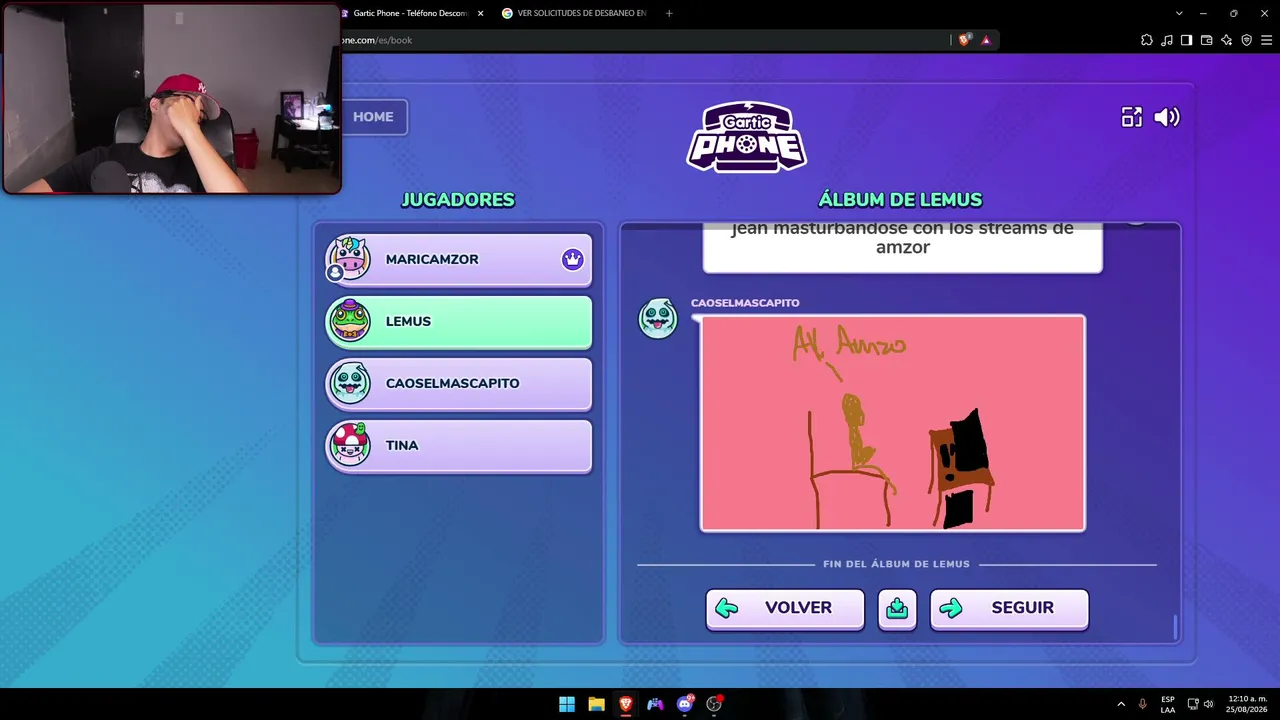
Task: Open OBS Studio from the taskbar
Action: [x=714, y=704]
